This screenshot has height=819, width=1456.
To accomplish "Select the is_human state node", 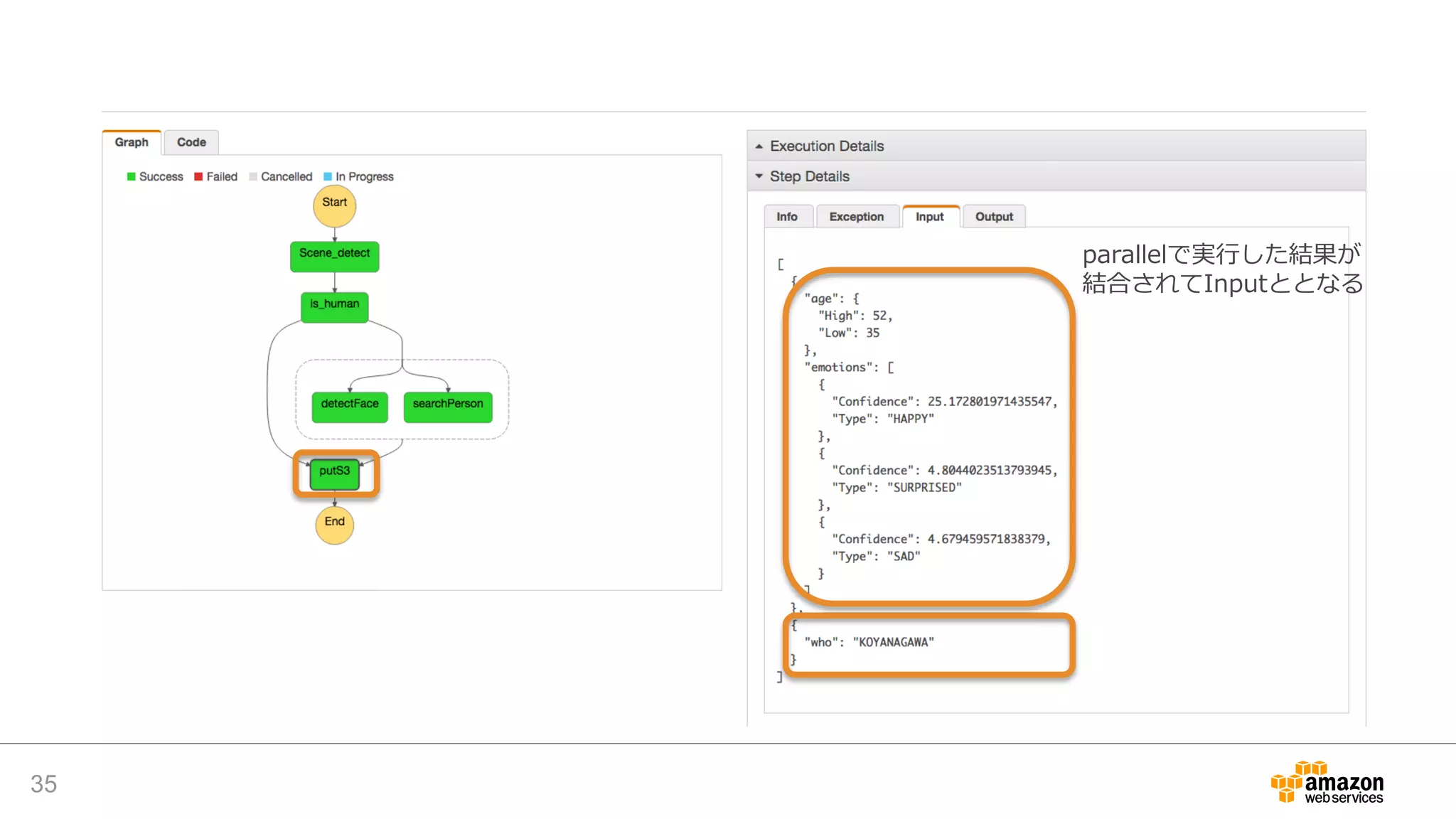I will [334, 307].
